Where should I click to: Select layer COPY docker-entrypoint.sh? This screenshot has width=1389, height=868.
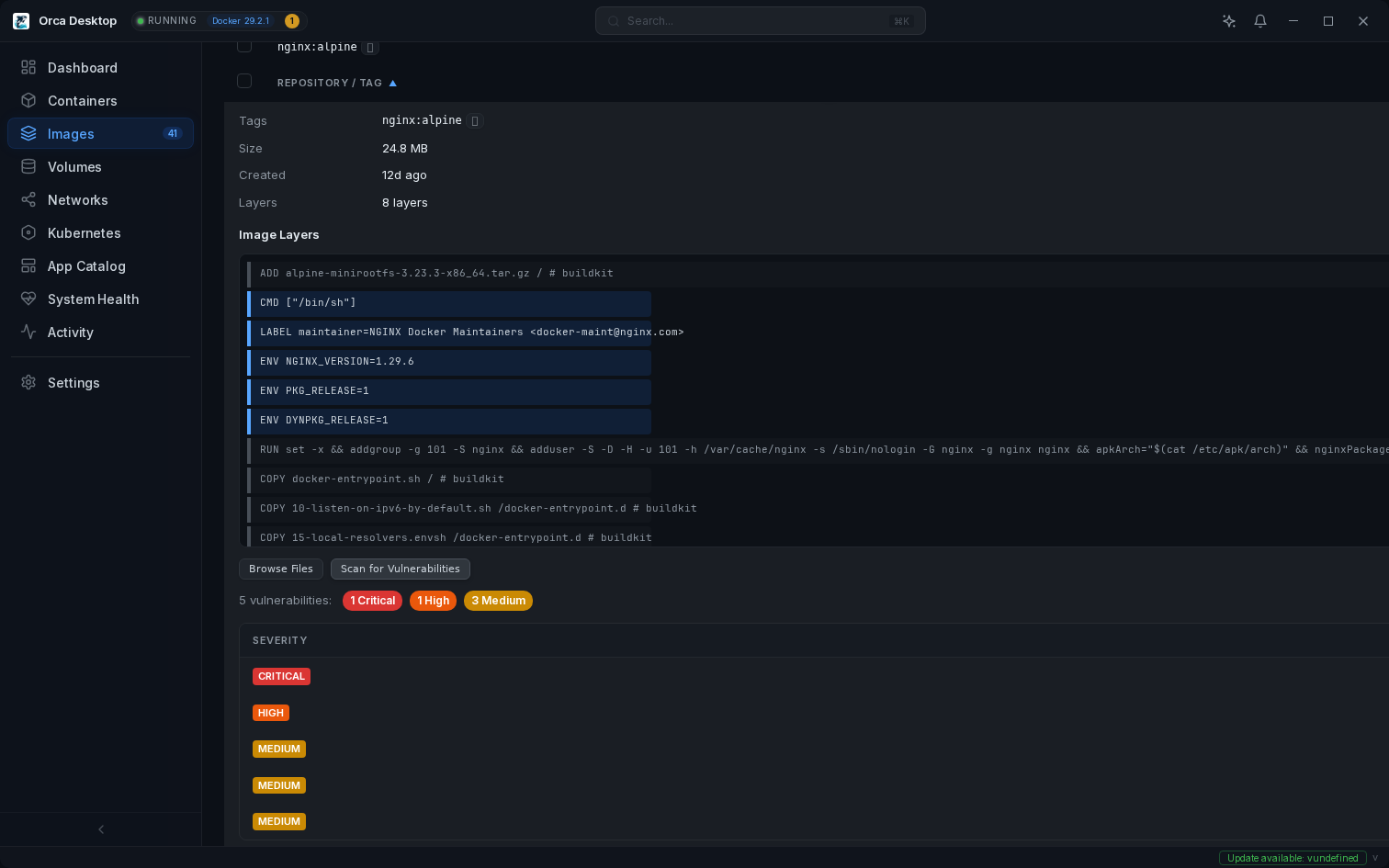[x=449, y=479]
